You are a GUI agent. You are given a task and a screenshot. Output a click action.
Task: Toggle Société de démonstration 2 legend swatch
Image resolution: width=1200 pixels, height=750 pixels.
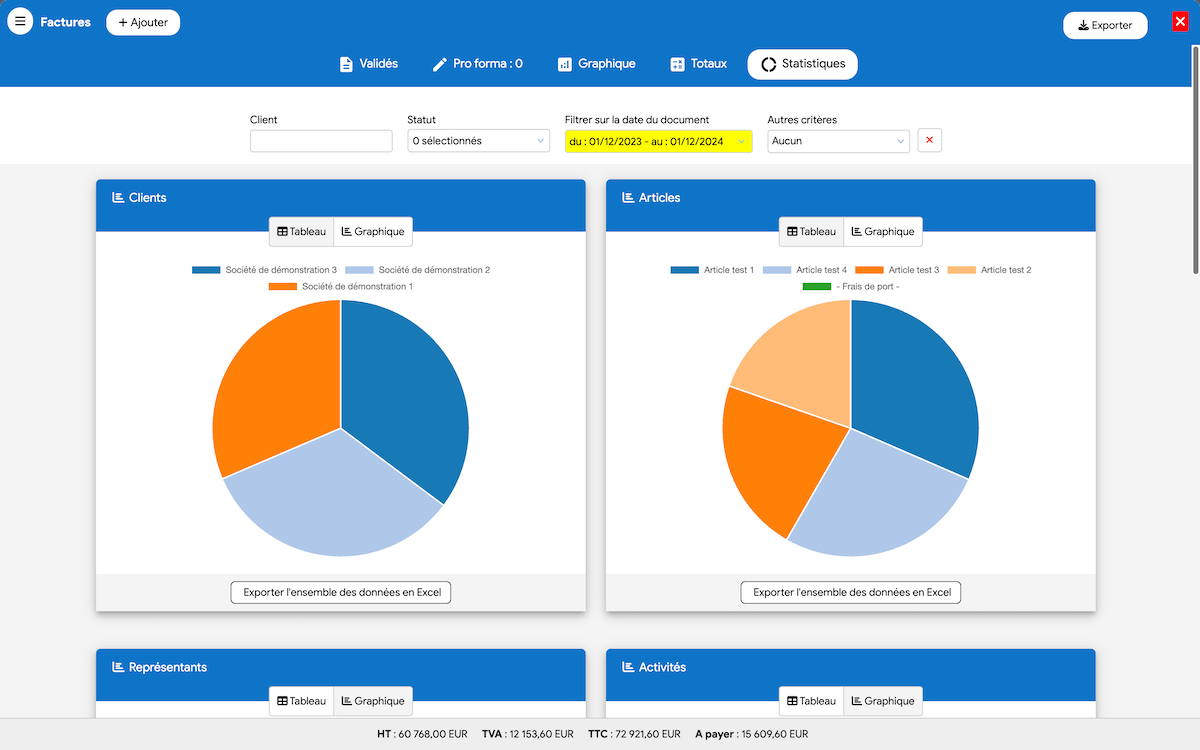(359, 270)
